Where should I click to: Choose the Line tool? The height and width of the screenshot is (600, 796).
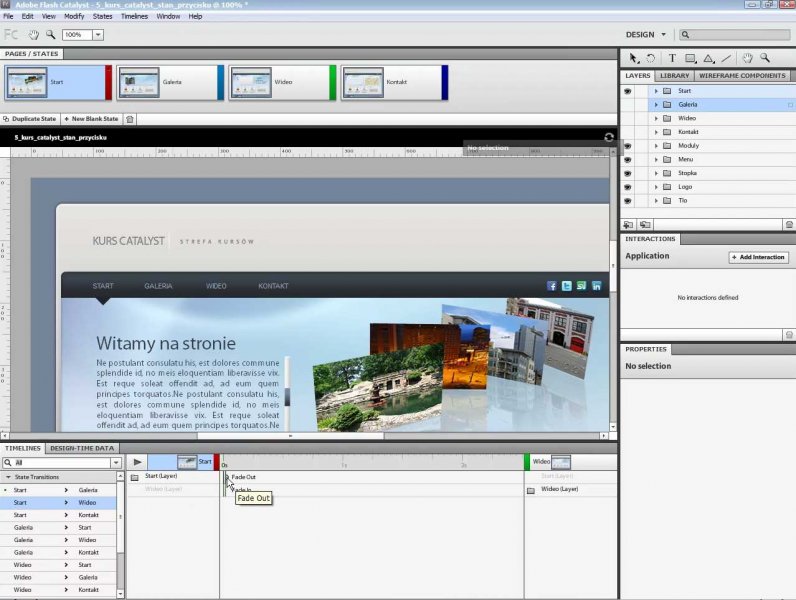726,59
